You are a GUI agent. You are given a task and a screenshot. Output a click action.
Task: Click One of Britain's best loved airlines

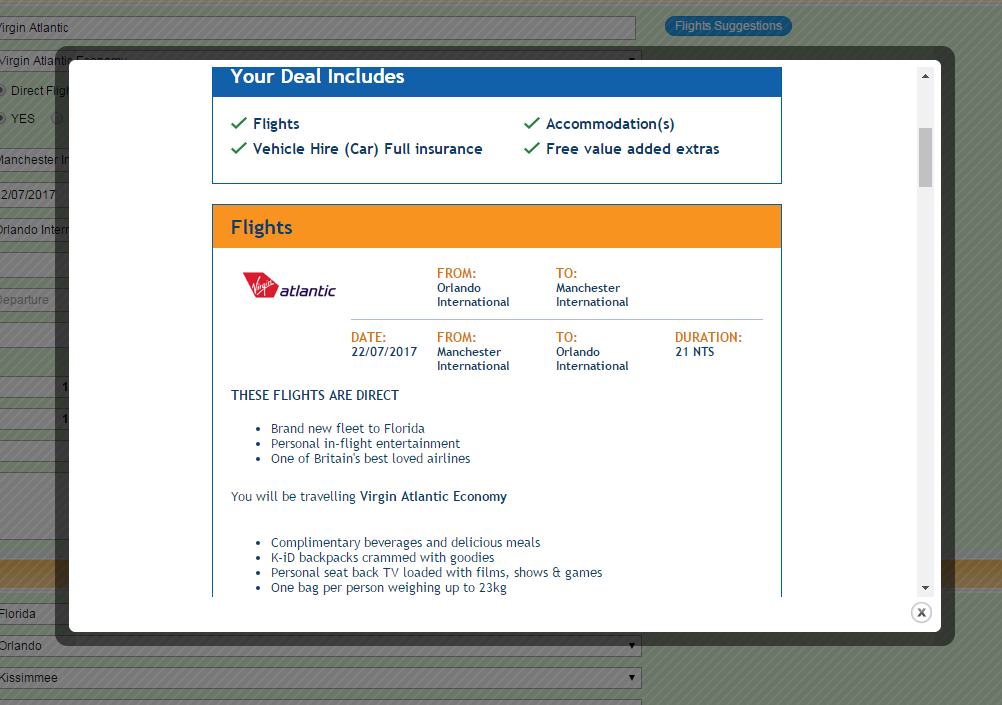[x=370, y=458]
